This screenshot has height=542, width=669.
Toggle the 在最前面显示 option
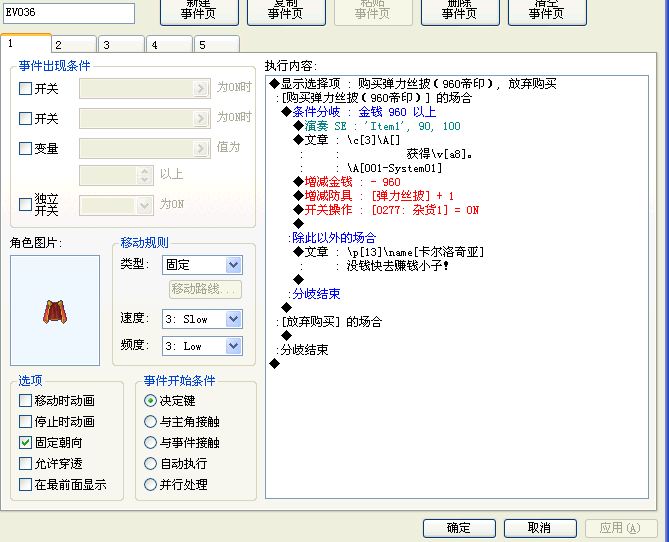[26, 485]
